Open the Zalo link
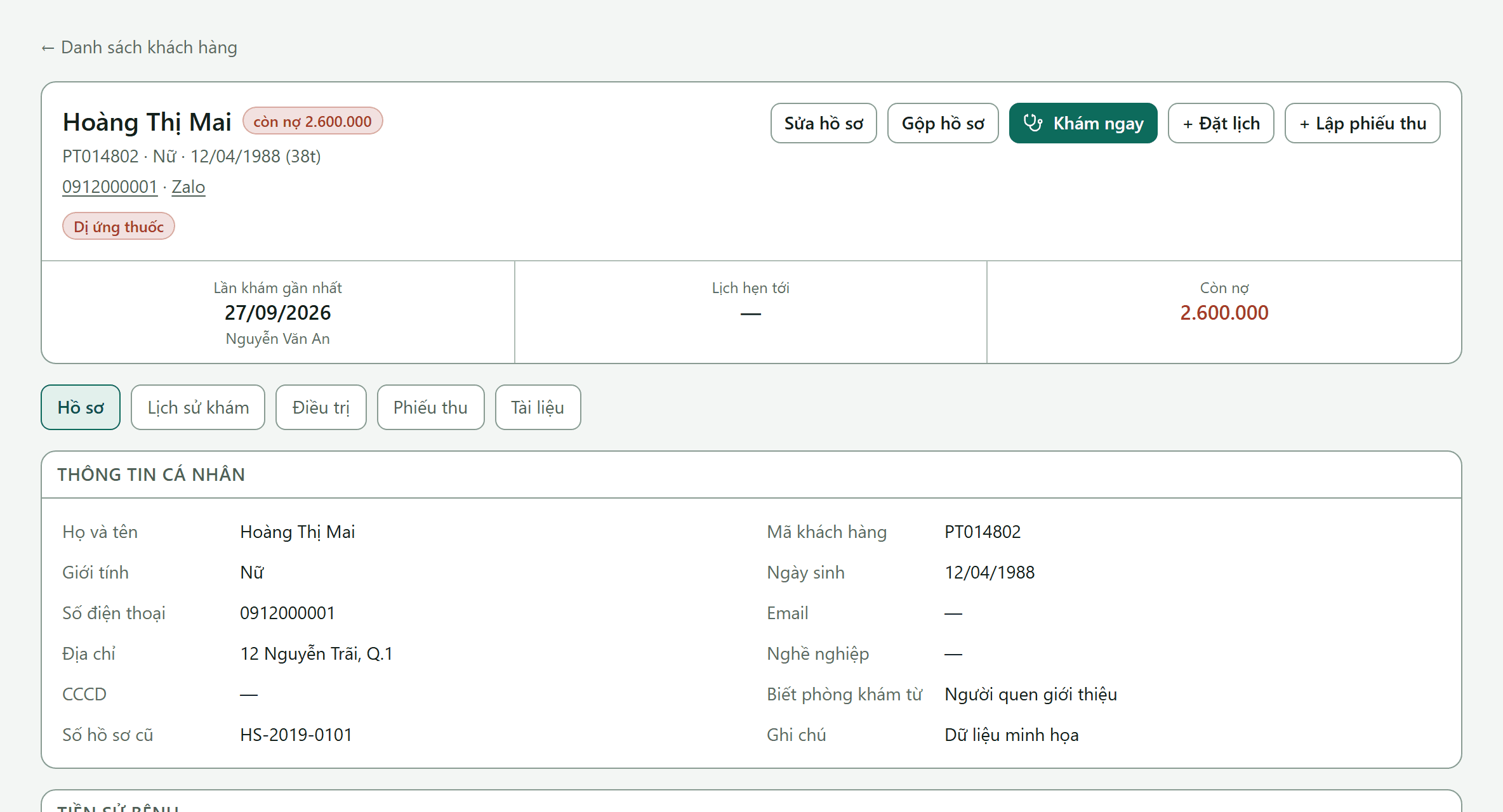 (189, 187)
